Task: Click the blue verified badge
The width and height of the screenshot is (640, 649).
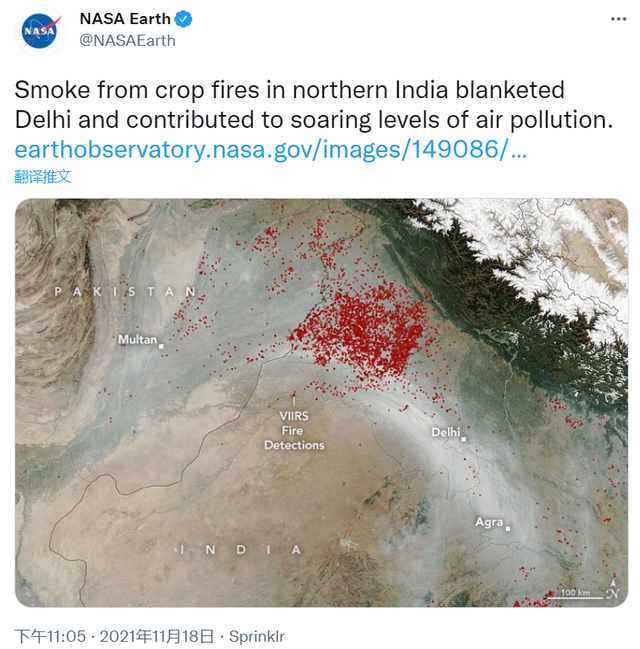Action: point(183,19)
